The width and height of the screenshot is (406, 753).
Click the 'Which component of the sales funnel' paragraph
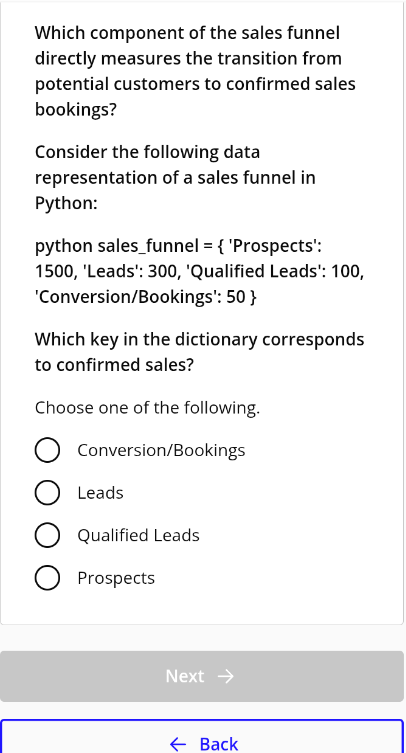point(195,71)
